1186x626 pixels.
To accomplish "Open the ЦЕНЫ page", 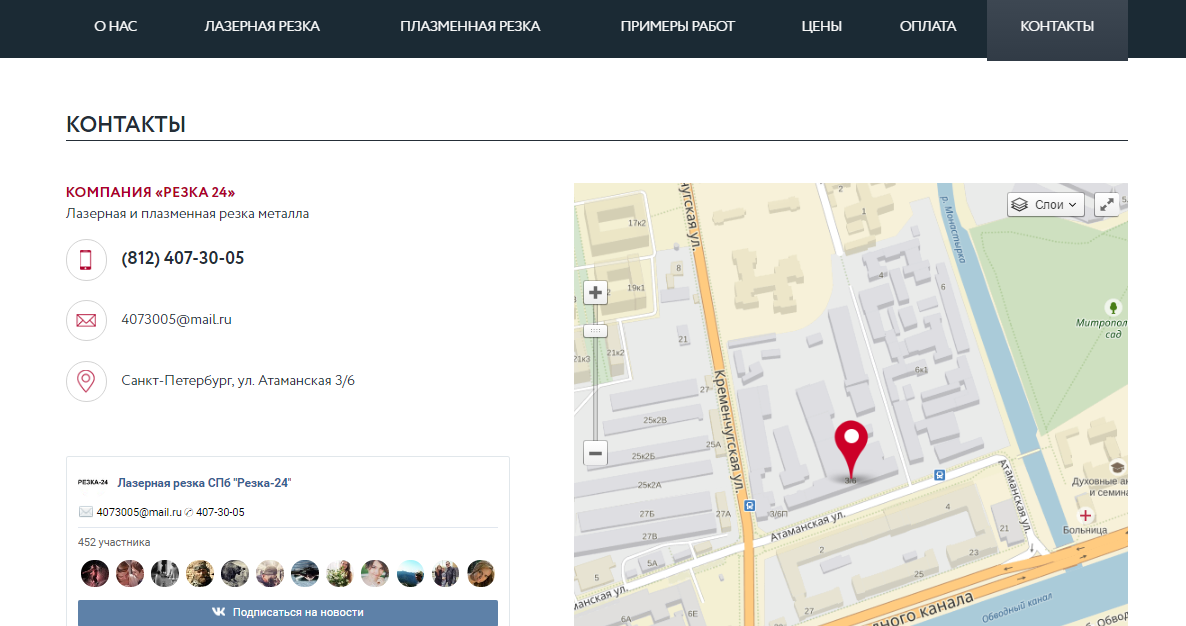I will click(x=821, y=26).
